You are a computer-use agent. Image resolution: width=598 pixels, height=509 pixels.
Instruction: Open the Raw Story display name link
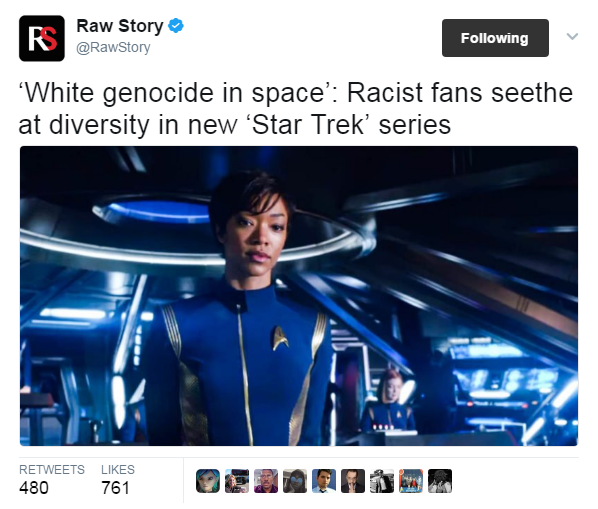120,26
